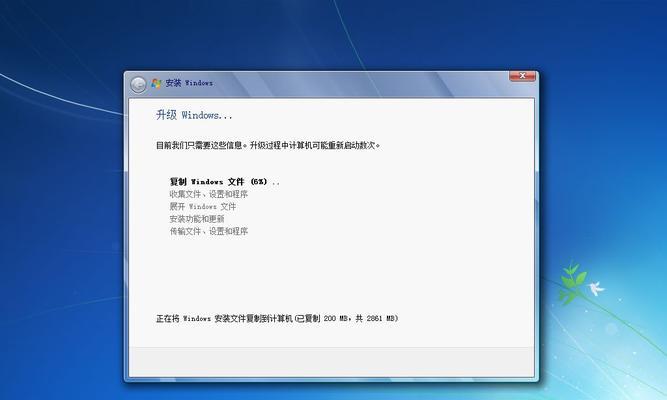Select the step 收集文件、设置和程序
The image size is (667, 400).
click(208, 194)
